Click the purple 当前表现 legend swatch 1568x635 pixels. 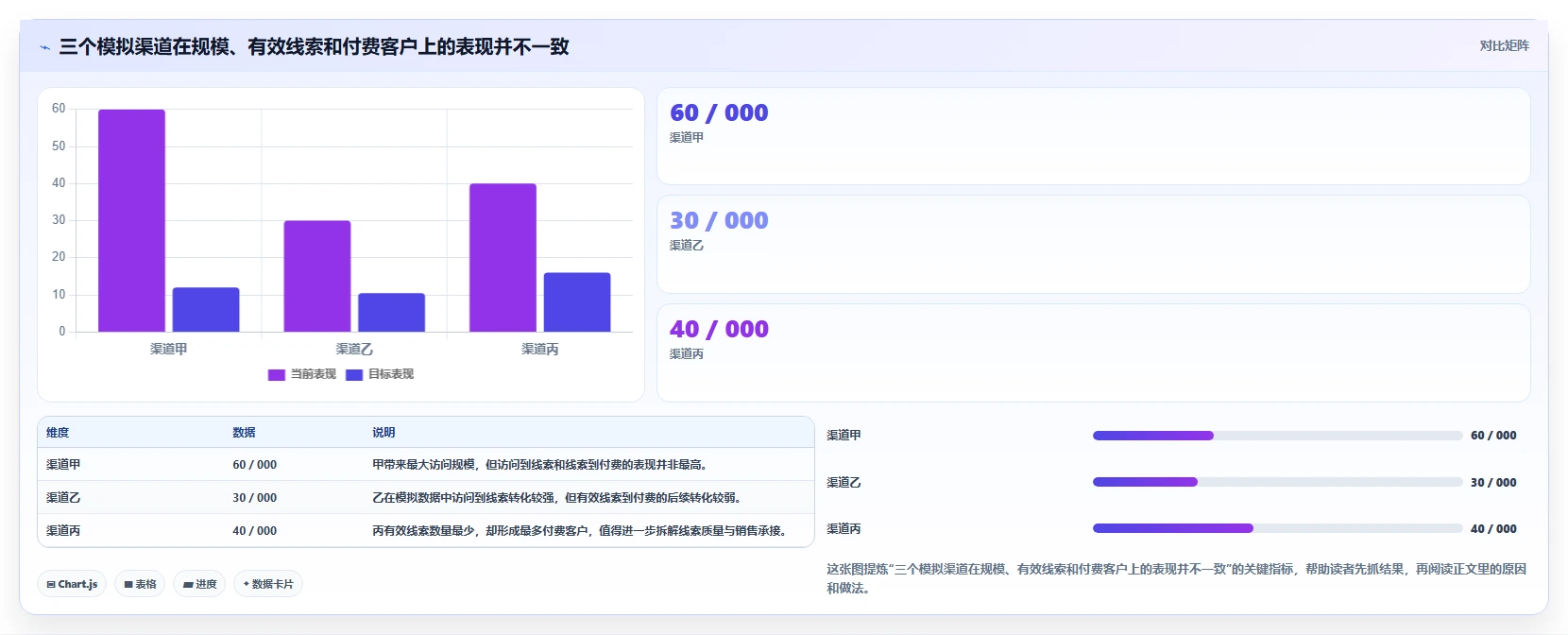[277, 375]
